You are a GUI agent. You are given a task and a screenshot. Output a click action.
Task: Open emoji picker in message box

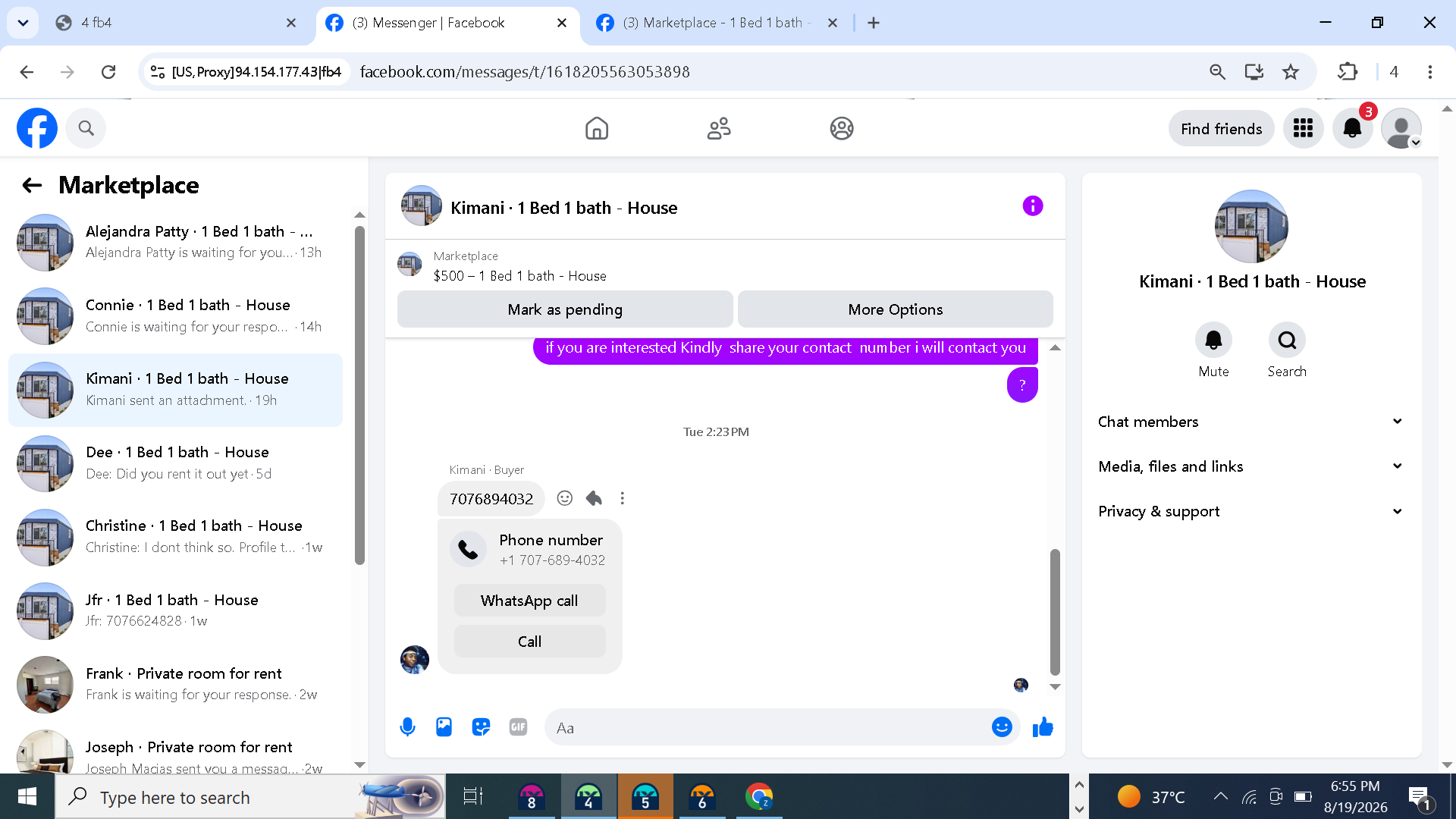[x=1002, y=727]
